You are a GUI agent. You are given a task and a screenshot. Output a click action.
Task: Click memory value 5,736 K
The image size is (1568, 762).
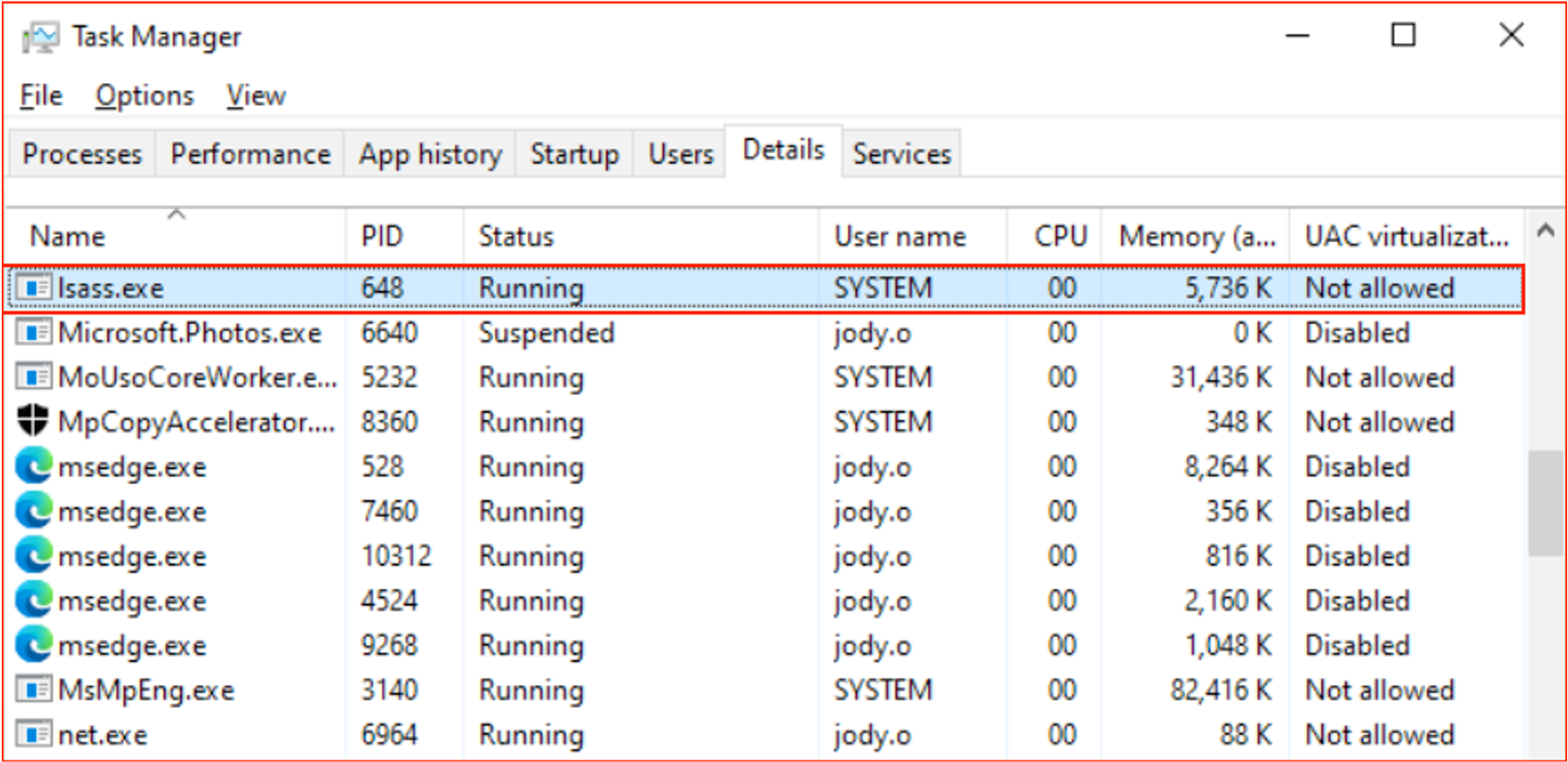click(1227, 287)
